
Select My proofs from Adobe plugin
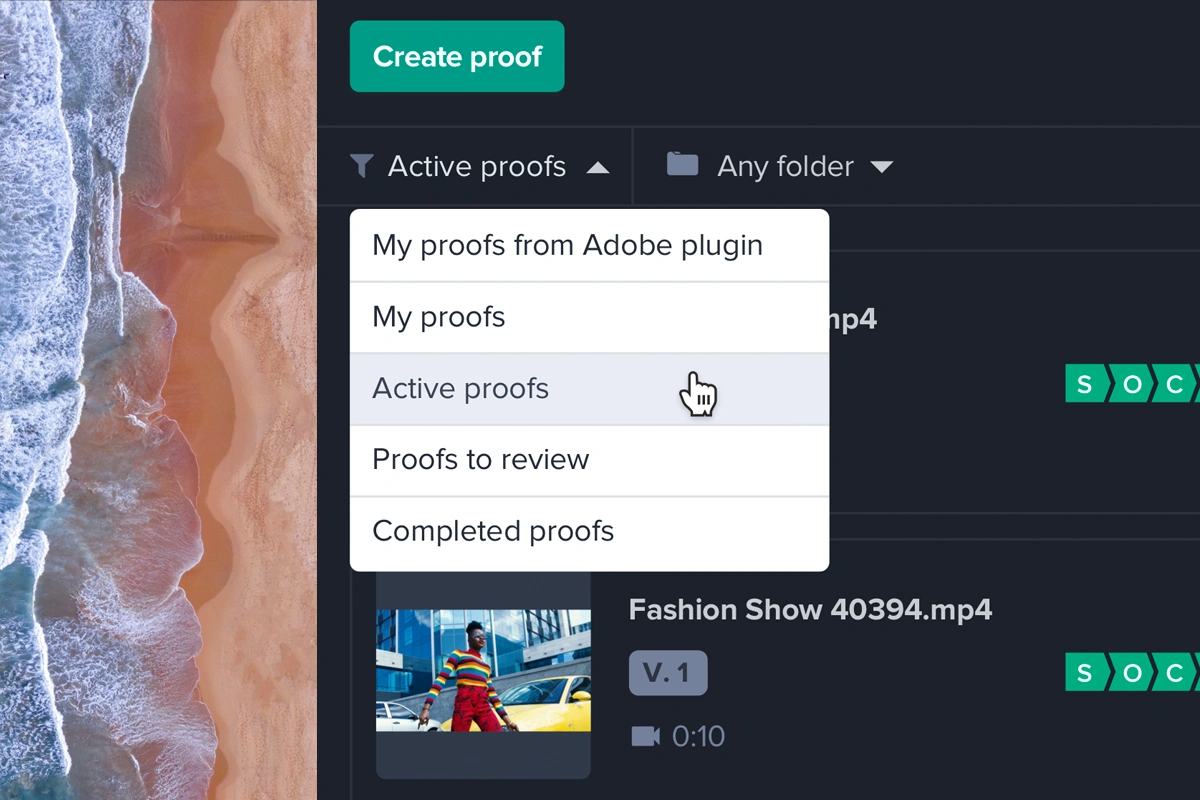tap(567, 245)
